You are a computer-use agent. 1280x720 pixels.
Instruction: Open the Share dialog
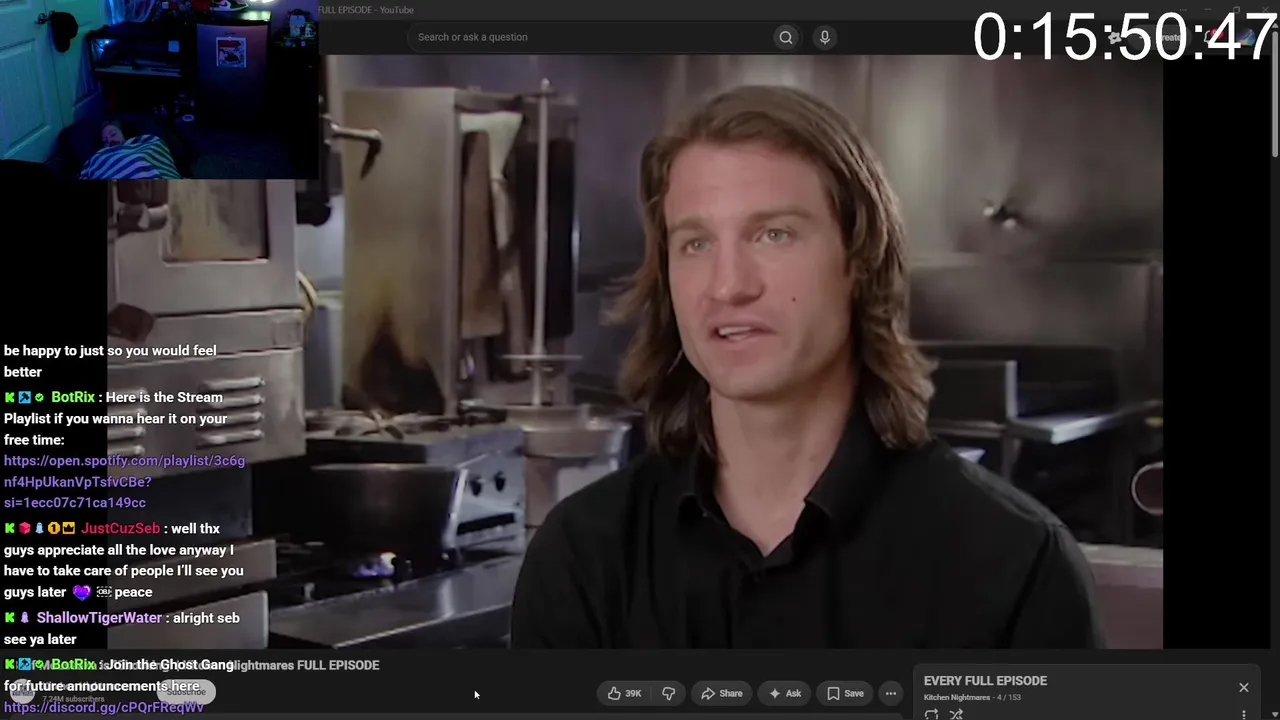[721, 693]
